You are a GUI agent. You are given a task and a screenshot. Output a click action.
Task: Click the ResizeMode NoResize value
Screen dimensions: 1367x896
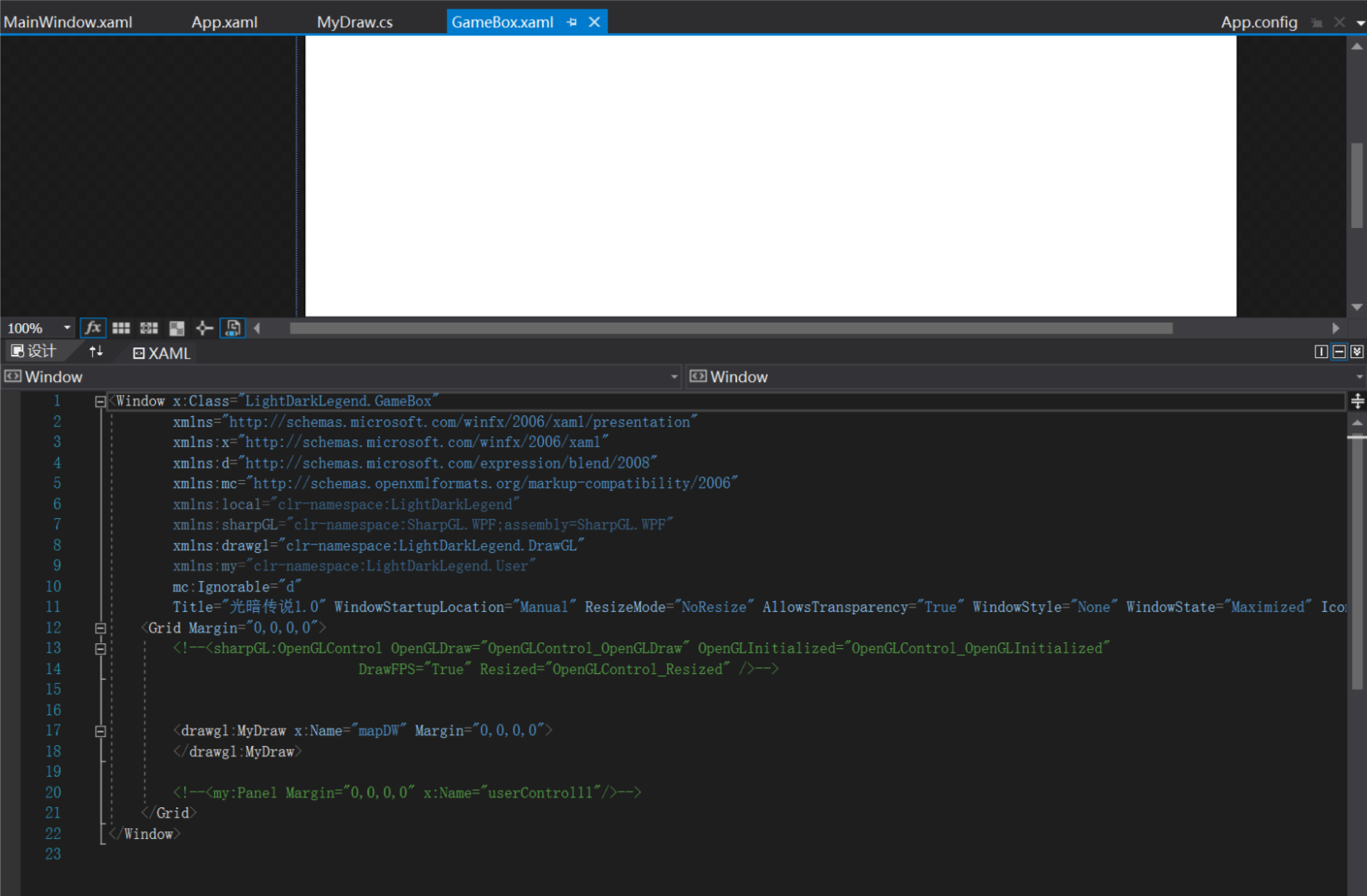coord(714,608)
